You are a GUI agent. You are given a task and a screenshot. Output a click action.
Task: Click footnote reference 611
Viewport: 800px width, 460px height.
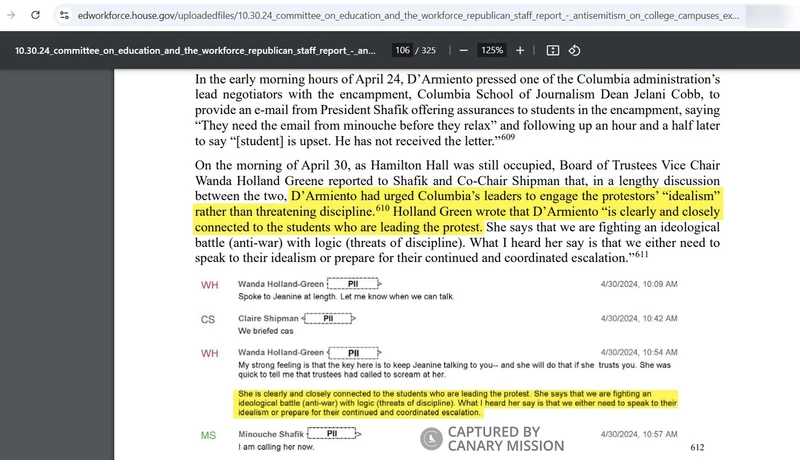click(x=641, y=253)
